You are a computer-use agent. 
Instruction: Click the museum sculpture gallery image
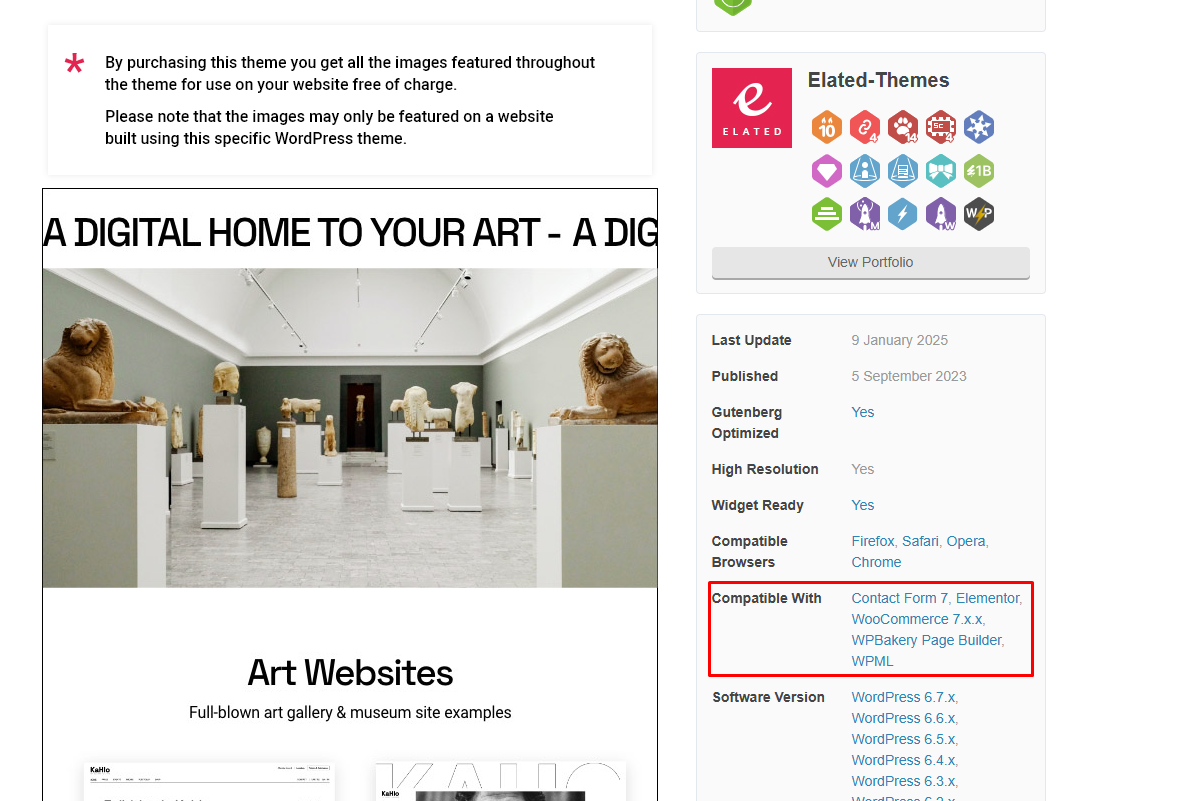coord(350,428)
